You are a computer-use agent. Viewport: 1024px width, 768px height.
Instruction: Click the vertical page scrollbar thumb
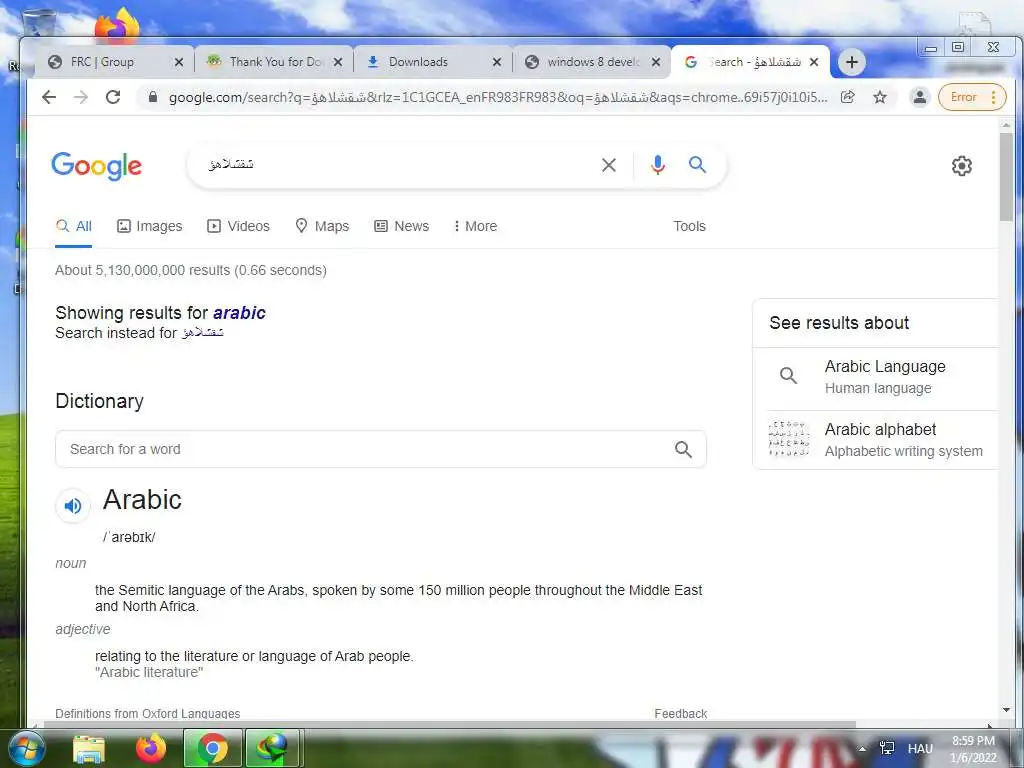click(1006, 176)
